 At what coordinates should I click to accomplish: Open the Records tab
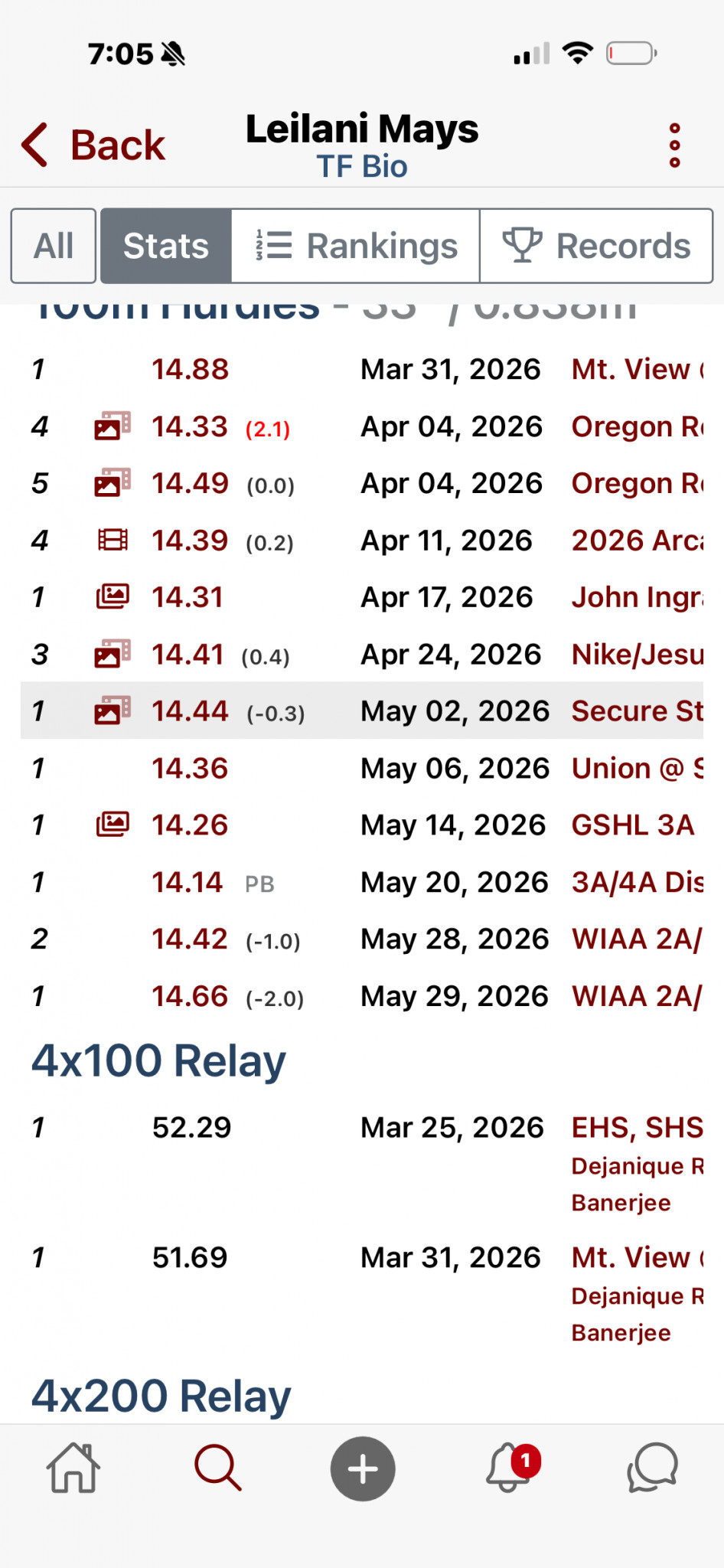[596, 246]
